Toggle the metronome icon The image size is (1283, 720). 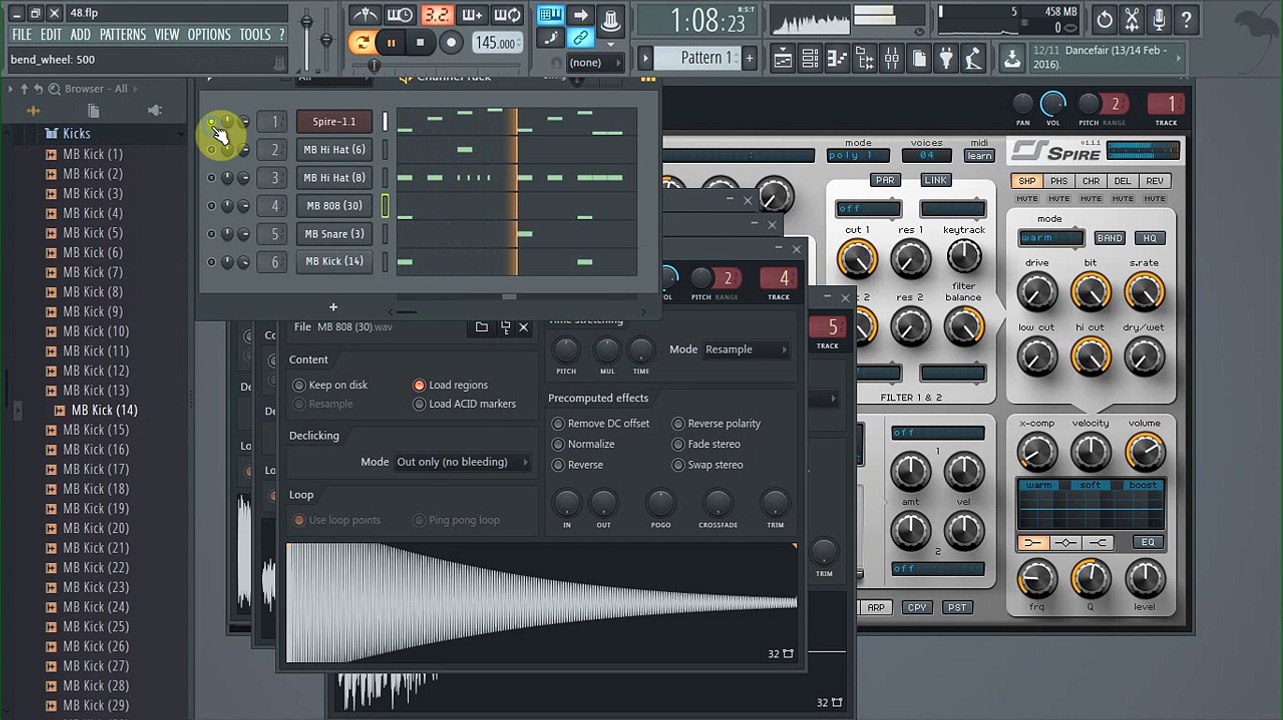pos(365,15)
